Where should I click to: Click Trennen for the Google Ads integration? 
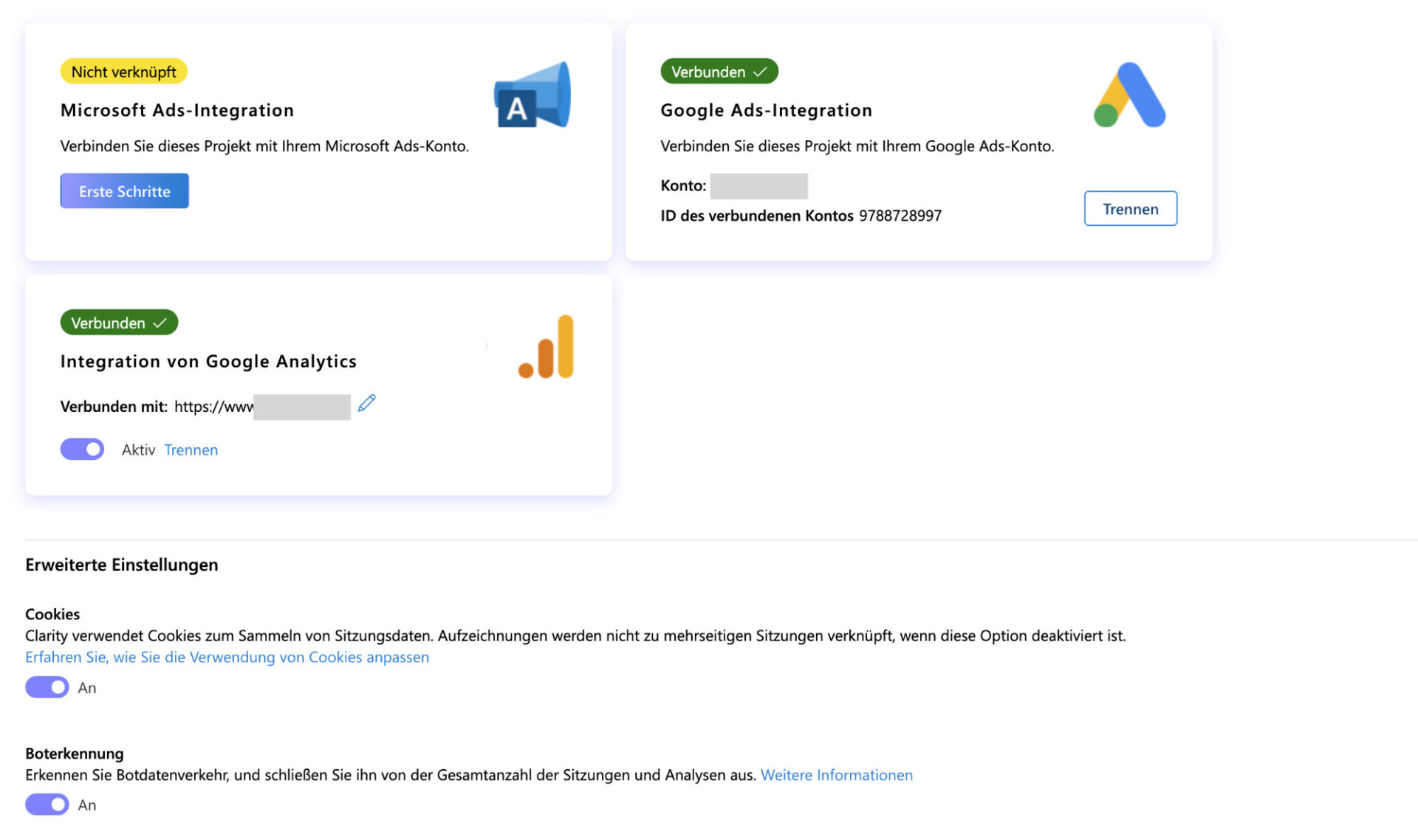click(1130, 209)
